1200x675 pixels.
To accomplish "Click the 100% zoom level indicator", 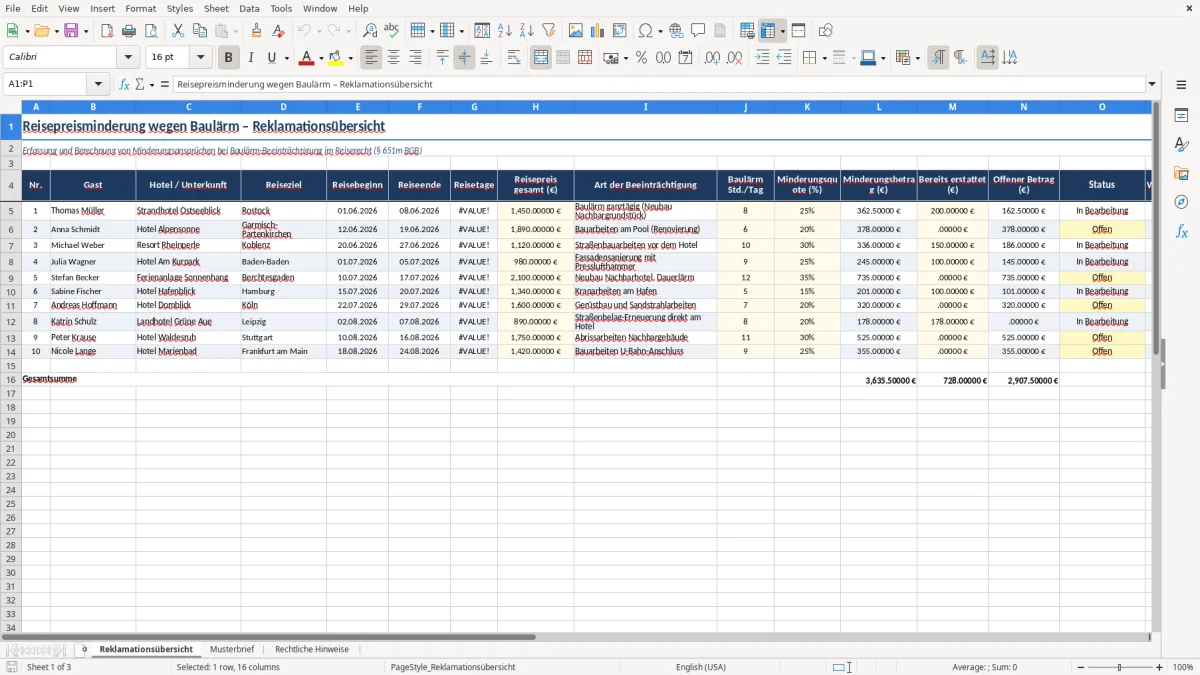I will 1183,667.
